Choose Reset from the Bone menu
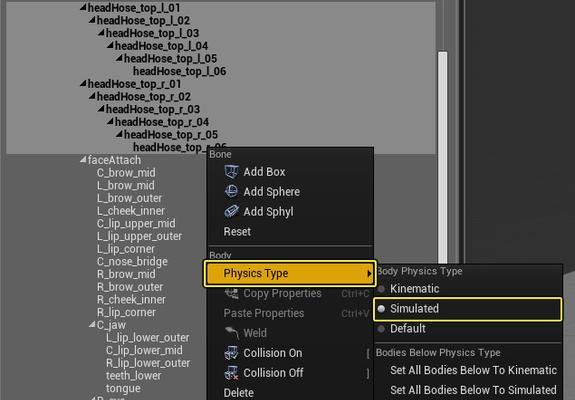 tap(237, 232)
